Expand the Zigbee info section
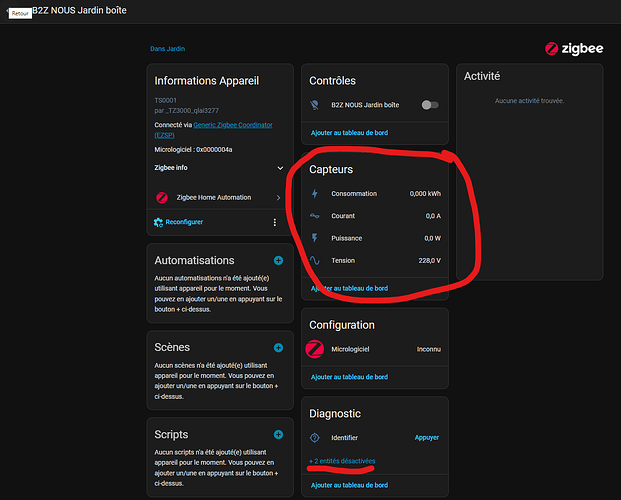This screenshot has height=500, width=621. click(280, 168)
